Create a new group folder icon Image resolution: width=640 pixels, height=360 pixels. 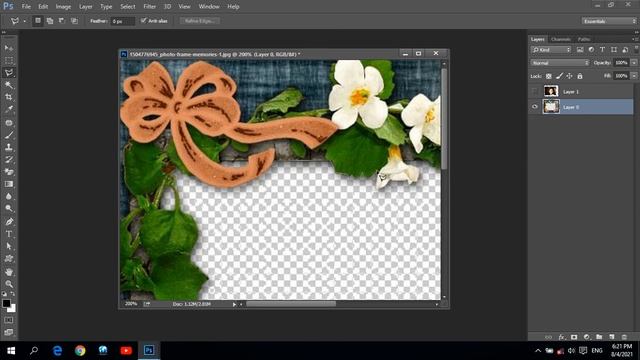pyautogui.click(x=599, y=337)
